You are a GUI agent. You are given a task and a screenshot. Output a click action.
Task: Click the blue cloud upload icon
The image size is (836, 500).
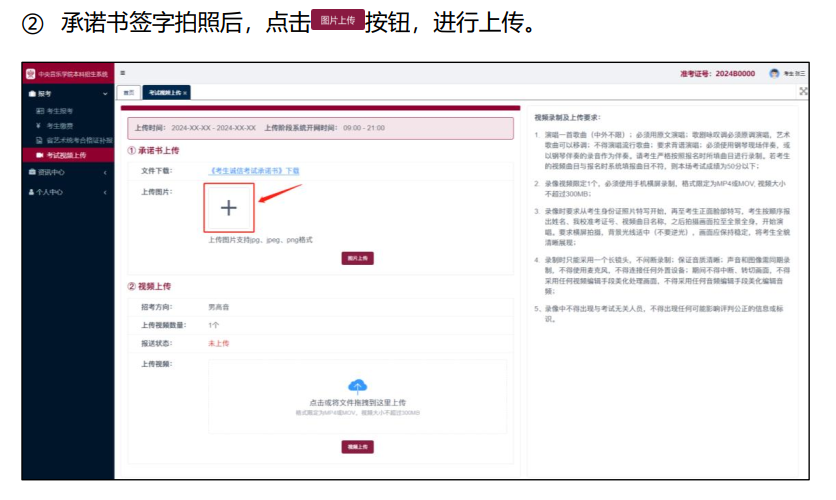click(357, 386)
